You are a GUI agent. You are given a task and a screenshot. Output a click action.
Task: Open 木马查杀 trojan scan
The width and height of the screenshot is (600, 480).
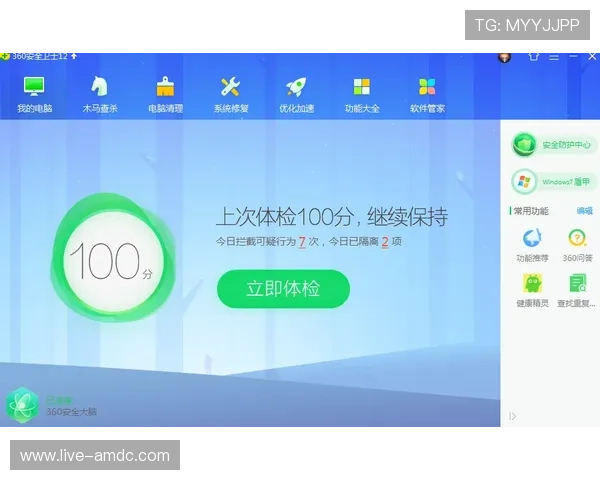coord(99,95)
